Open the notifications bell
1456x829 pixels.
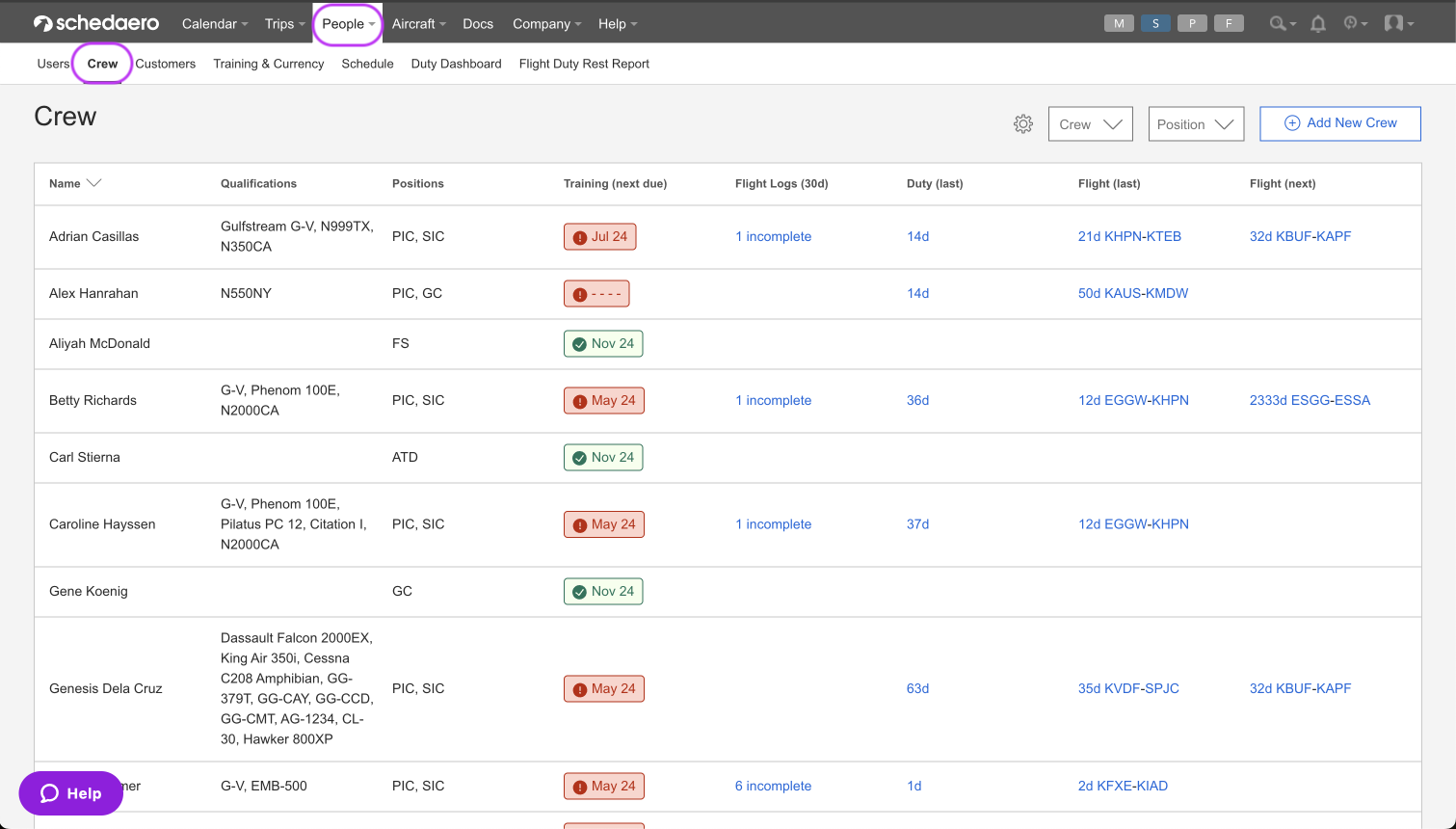1318,23
